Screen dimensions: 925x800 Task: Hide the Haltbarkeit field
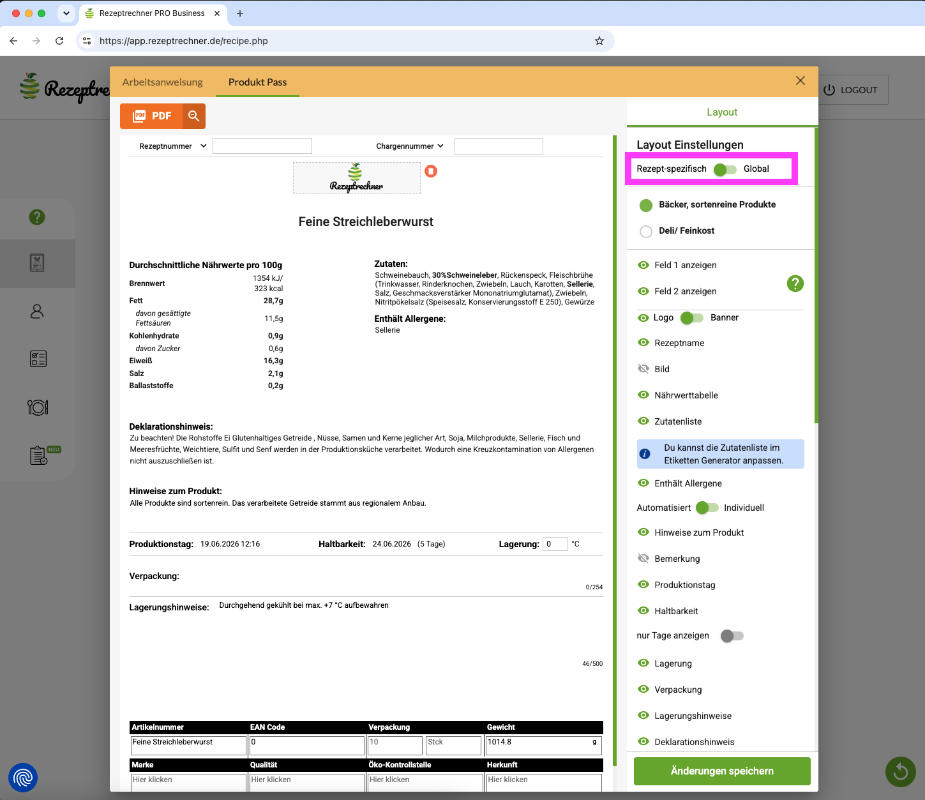(x=644, y=611)
